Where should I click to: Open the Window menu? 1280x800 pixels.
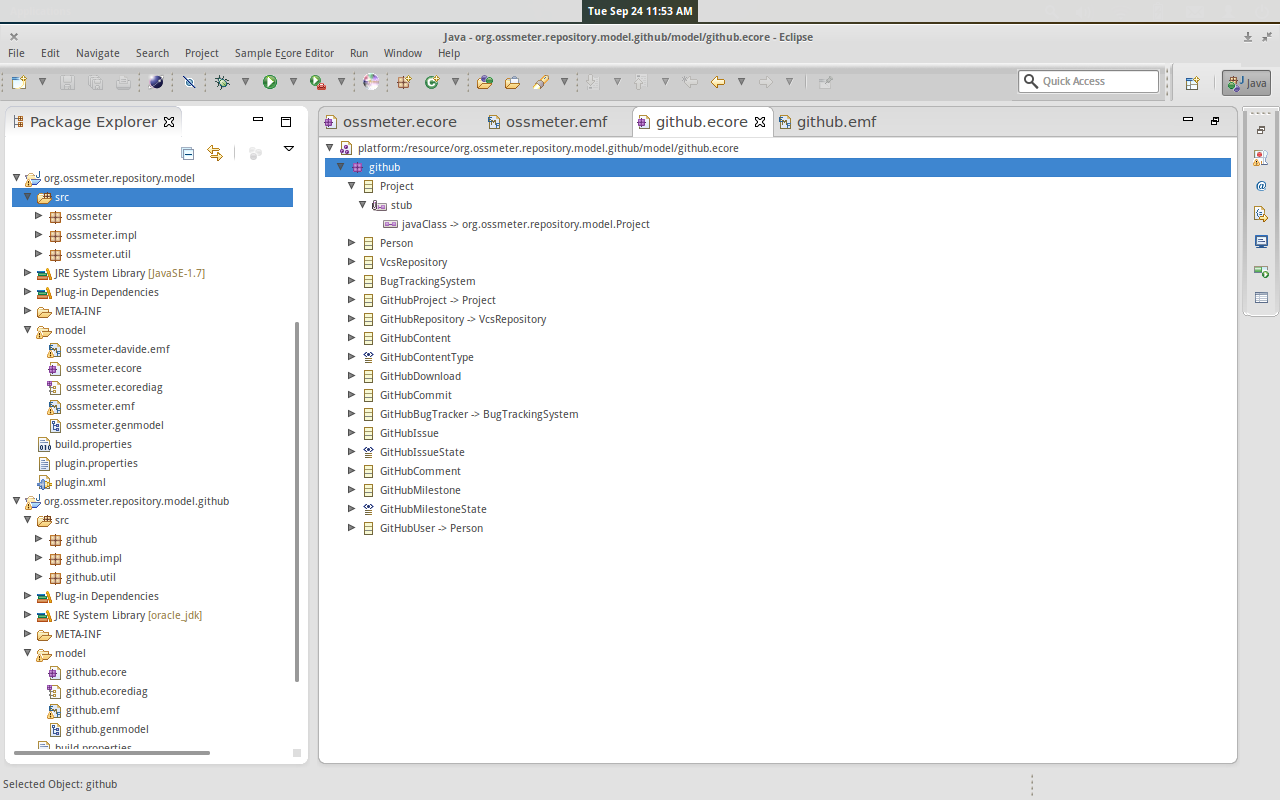coord(403,53)
